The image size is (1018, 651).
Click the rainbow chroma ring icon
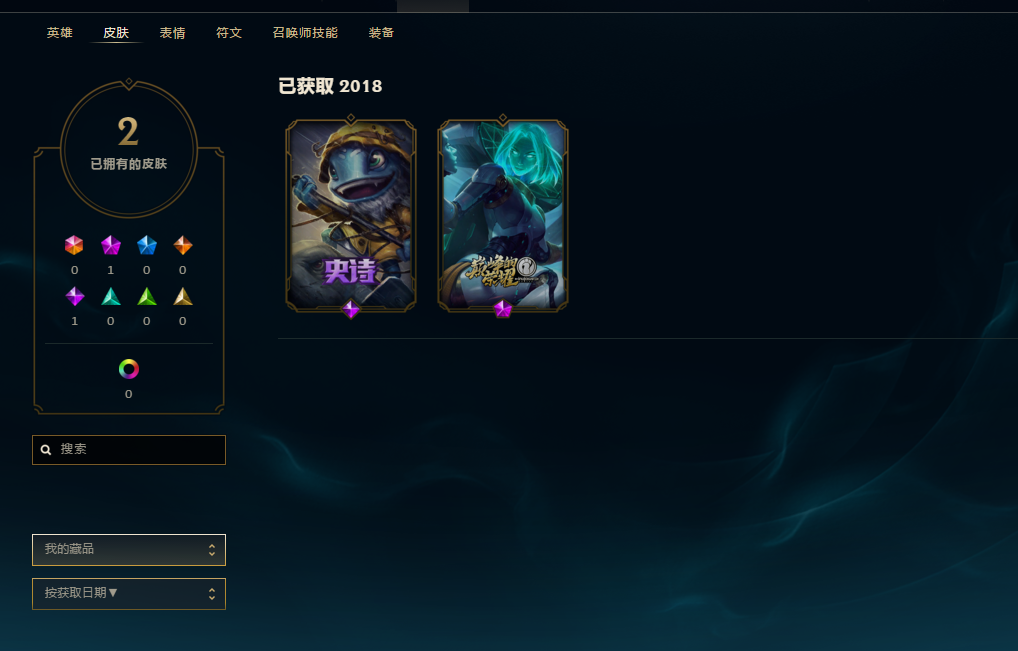tap(129, 369)
